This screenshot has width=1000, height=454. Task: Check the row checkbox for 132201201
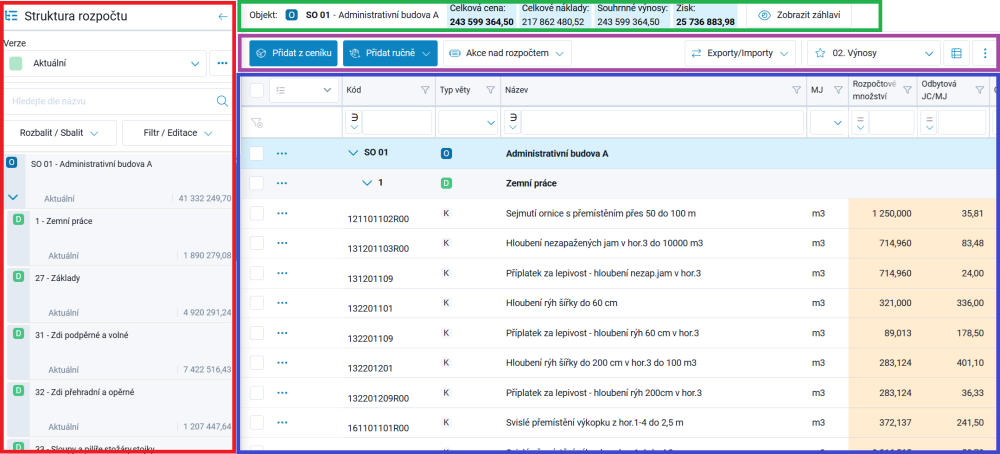tap(256, 362)
